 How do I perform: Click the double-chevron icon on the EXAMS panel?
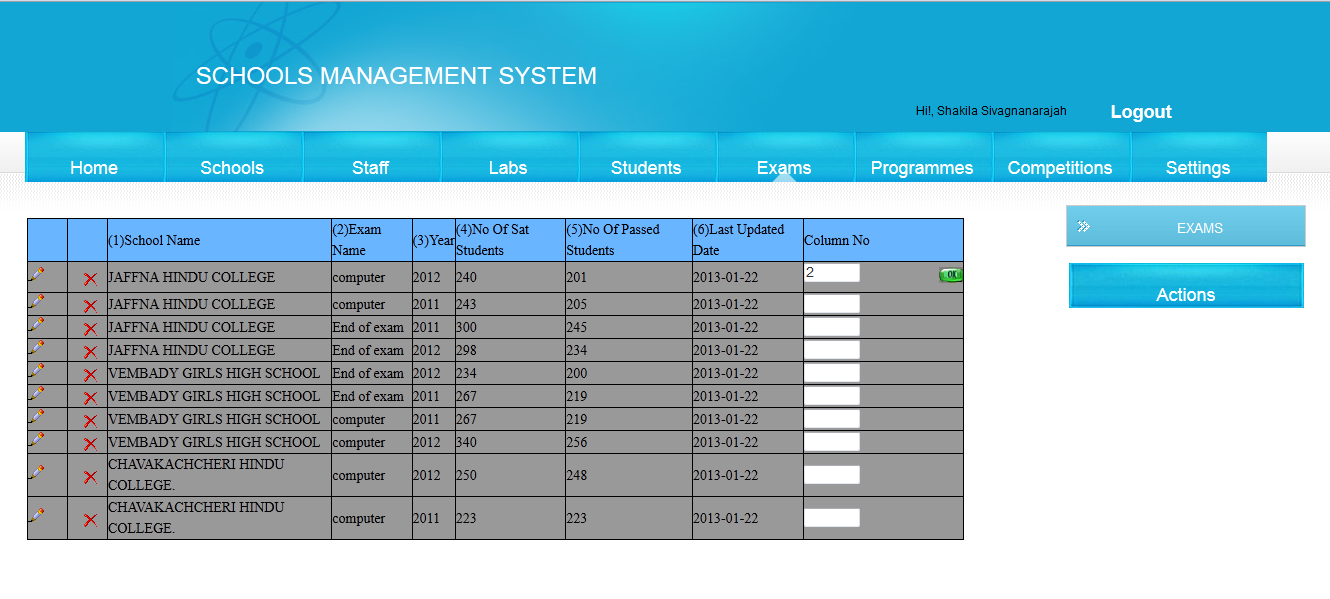[x=1082, y=226]
